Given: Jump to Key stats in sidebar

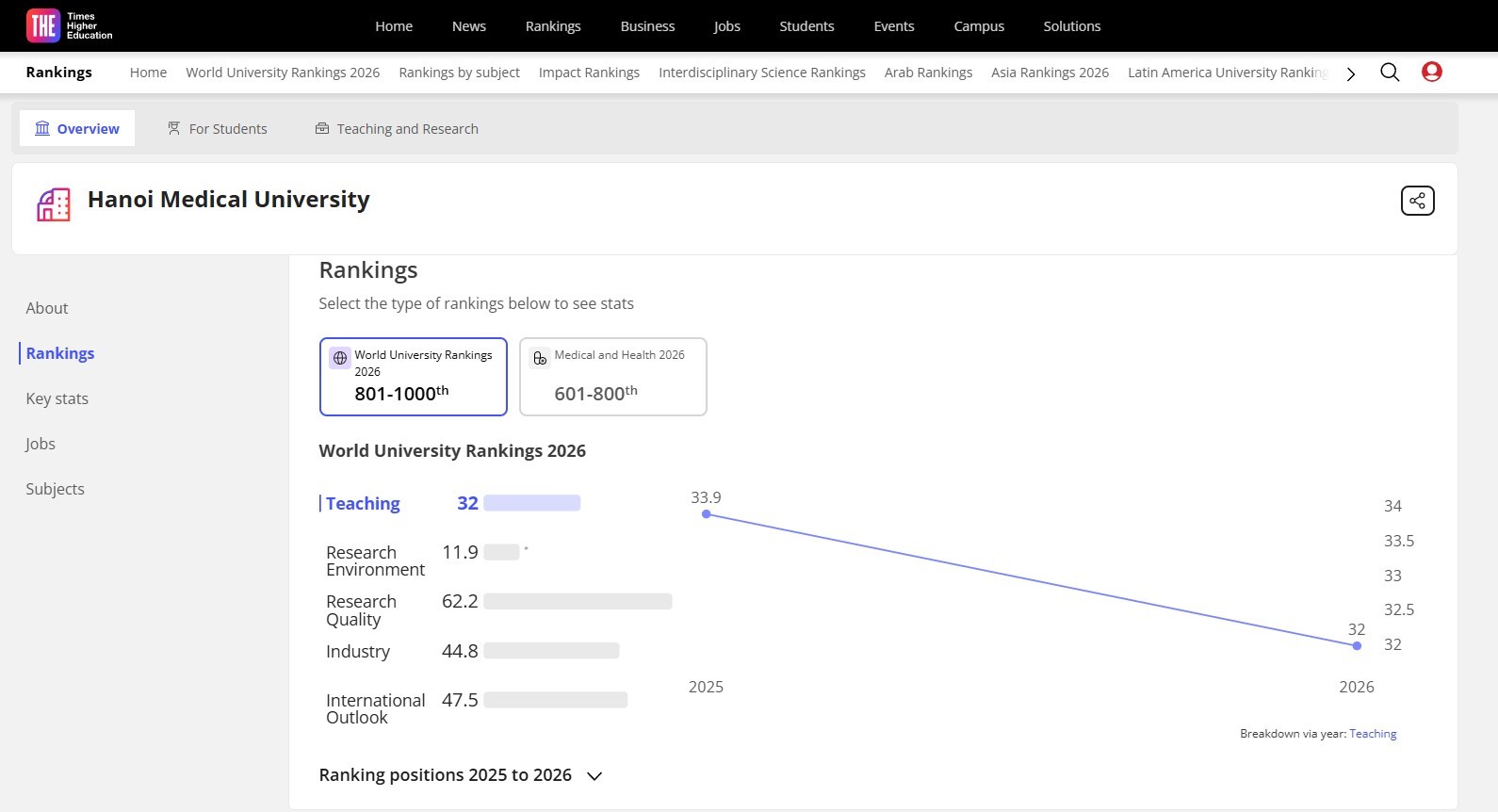Looking at the screenshot, I should [x=57, y=398].
